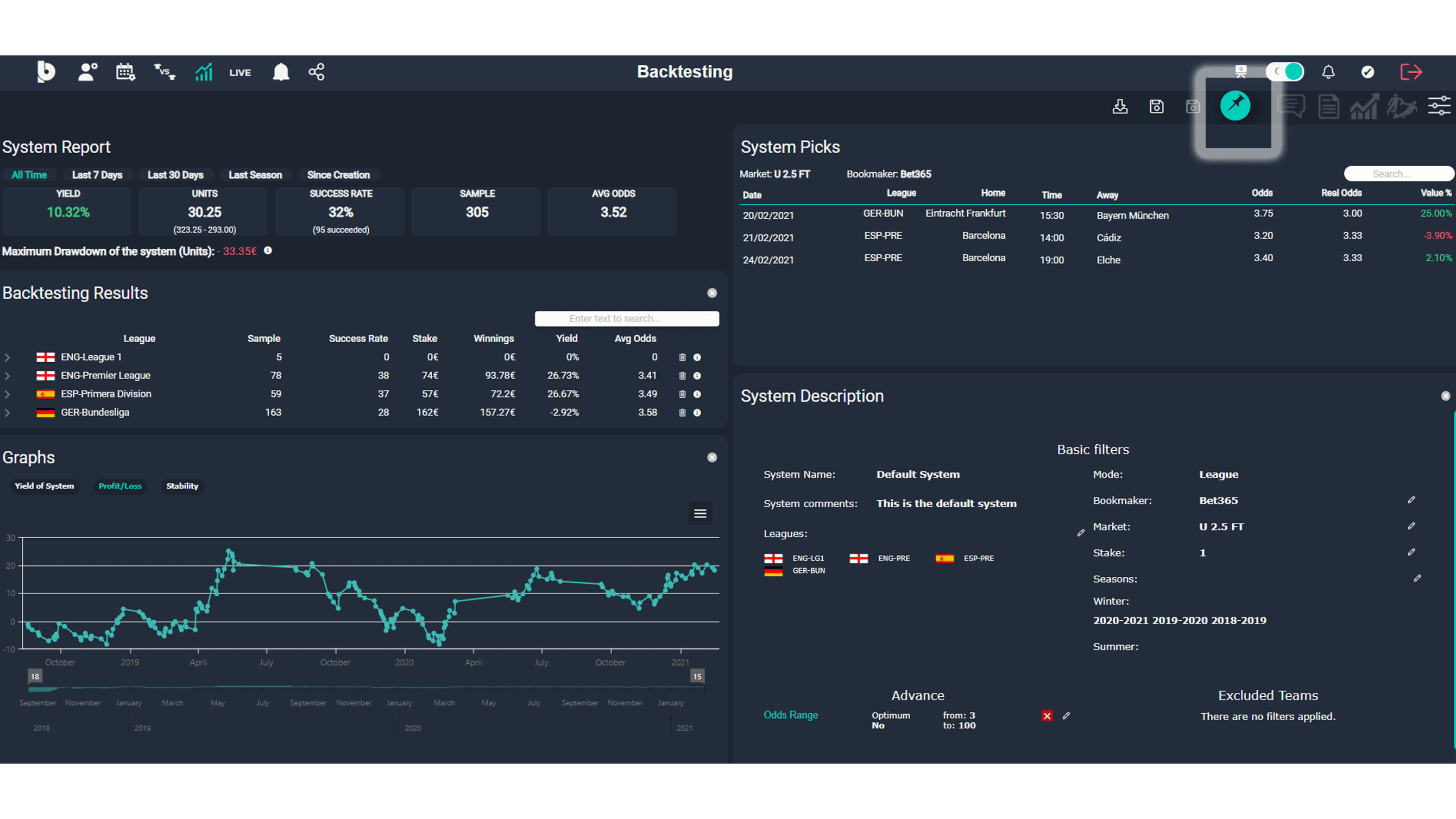The height and width of the screenshot is (819, 1456).
Task: Toggle the dark mode switch
Action: (x=1285, y=72)
